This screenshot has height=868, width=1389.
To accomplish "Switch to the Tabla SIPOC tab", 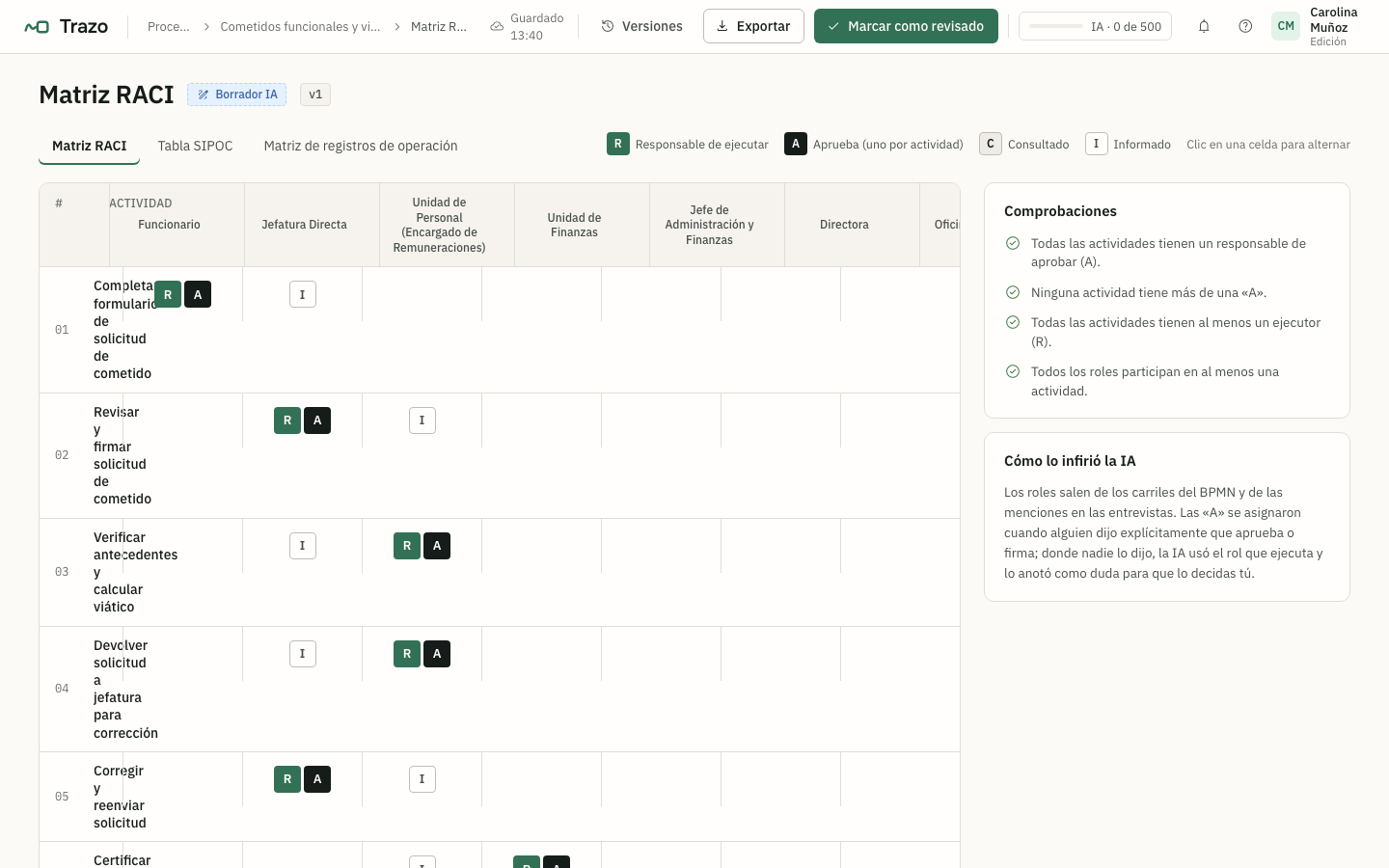I will coord(195,146).
